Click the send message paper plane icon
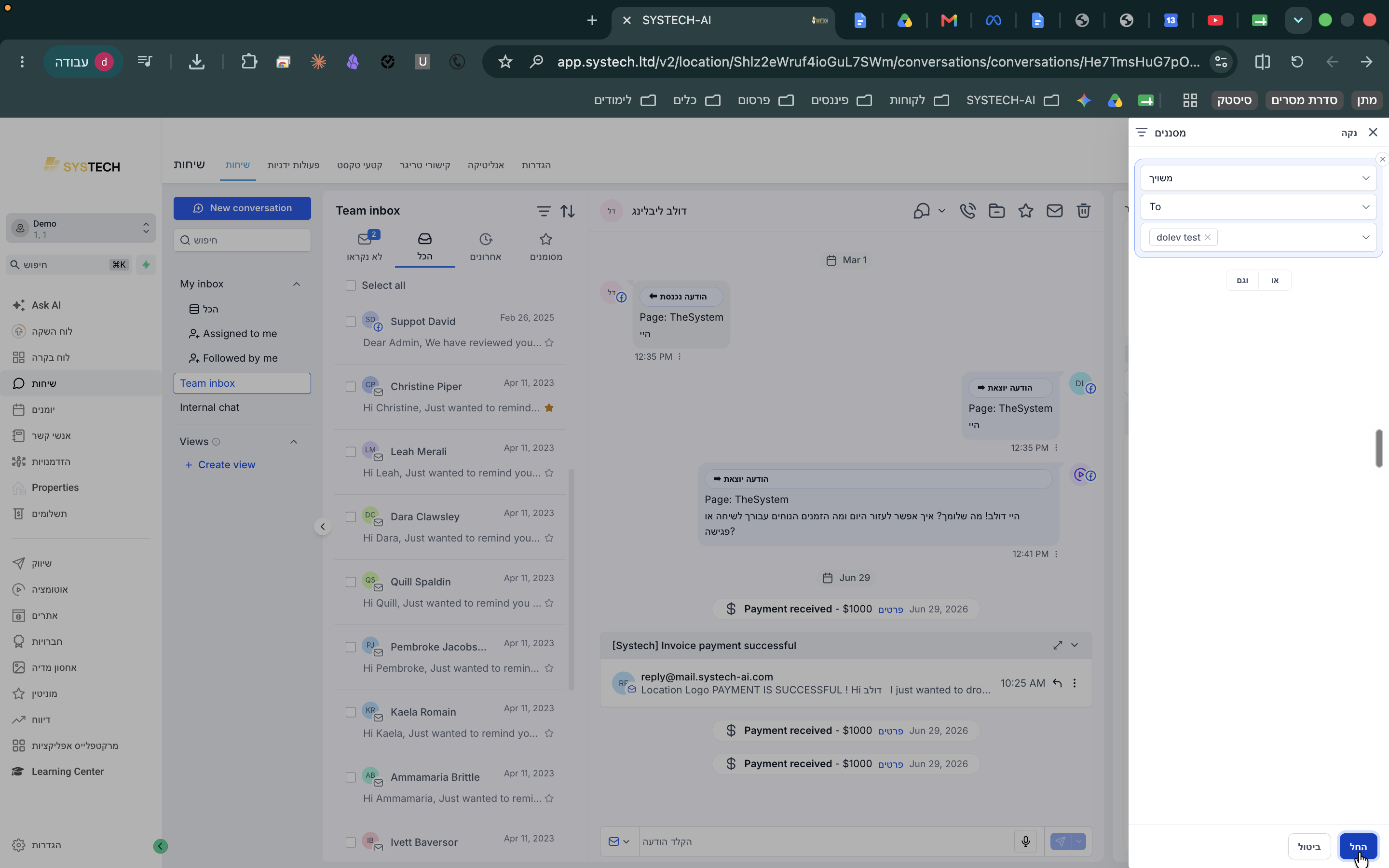This screenshot has height=868, width=1389. (x=1060, y=841)
